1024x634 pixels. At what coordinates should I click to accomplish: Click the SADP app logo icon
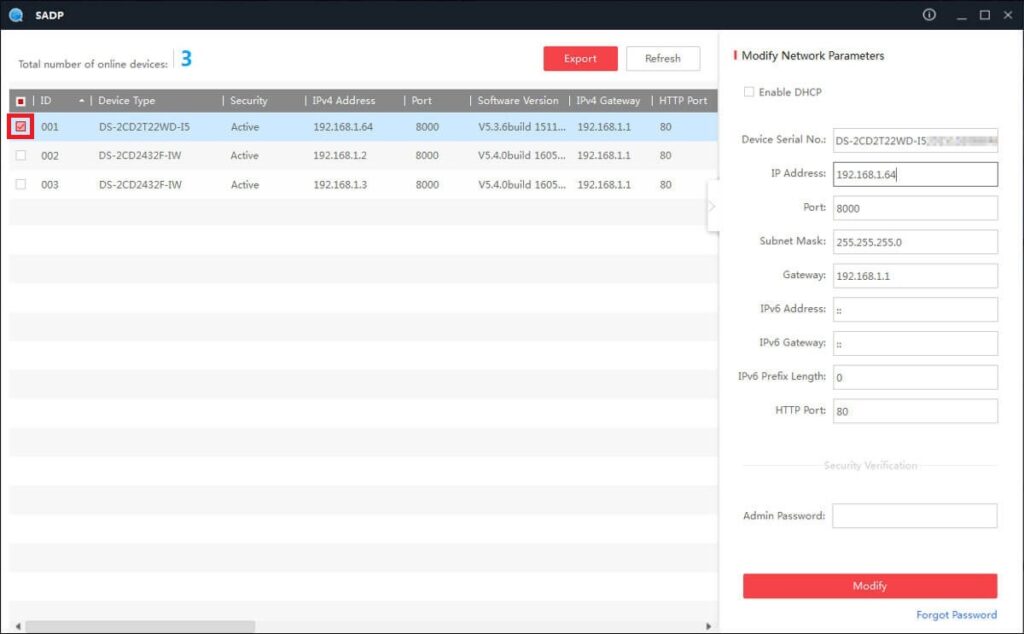pos(15,15)
